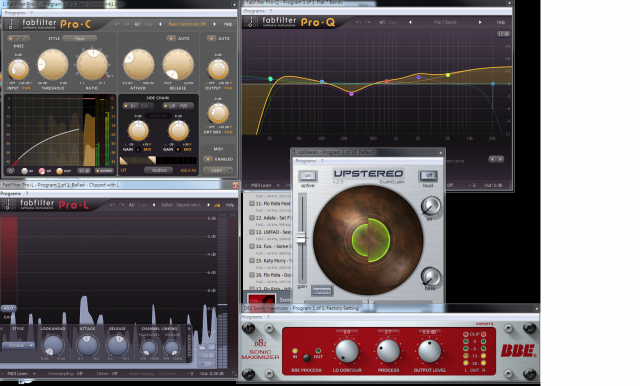
Task: Toggle Pro-C side chain L/R M/S switch
Action: [178, 106]
